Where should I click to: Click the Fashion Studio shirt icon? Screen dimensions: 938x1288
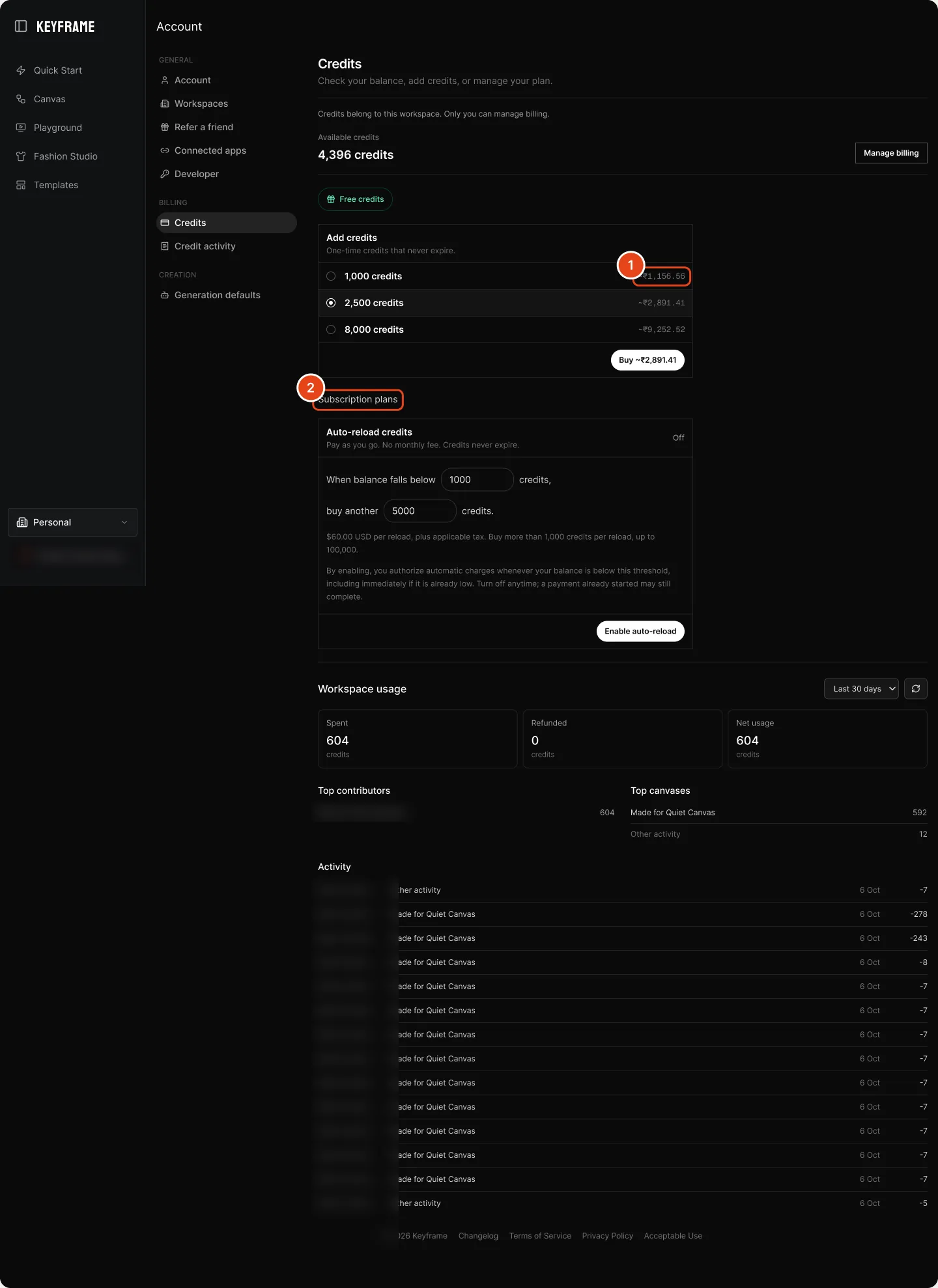21,156
